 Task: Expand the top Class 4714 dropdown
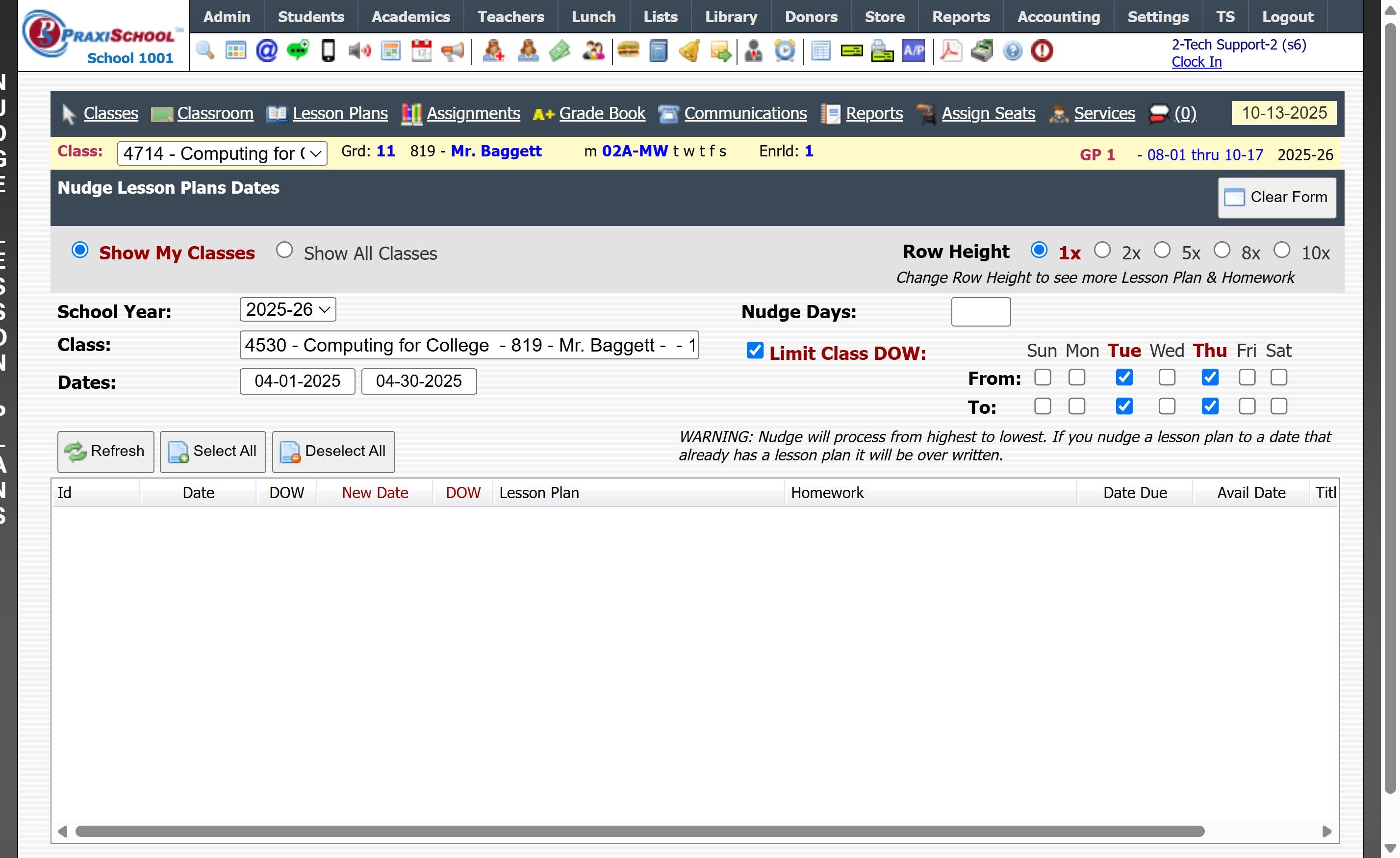coord(222,153)
